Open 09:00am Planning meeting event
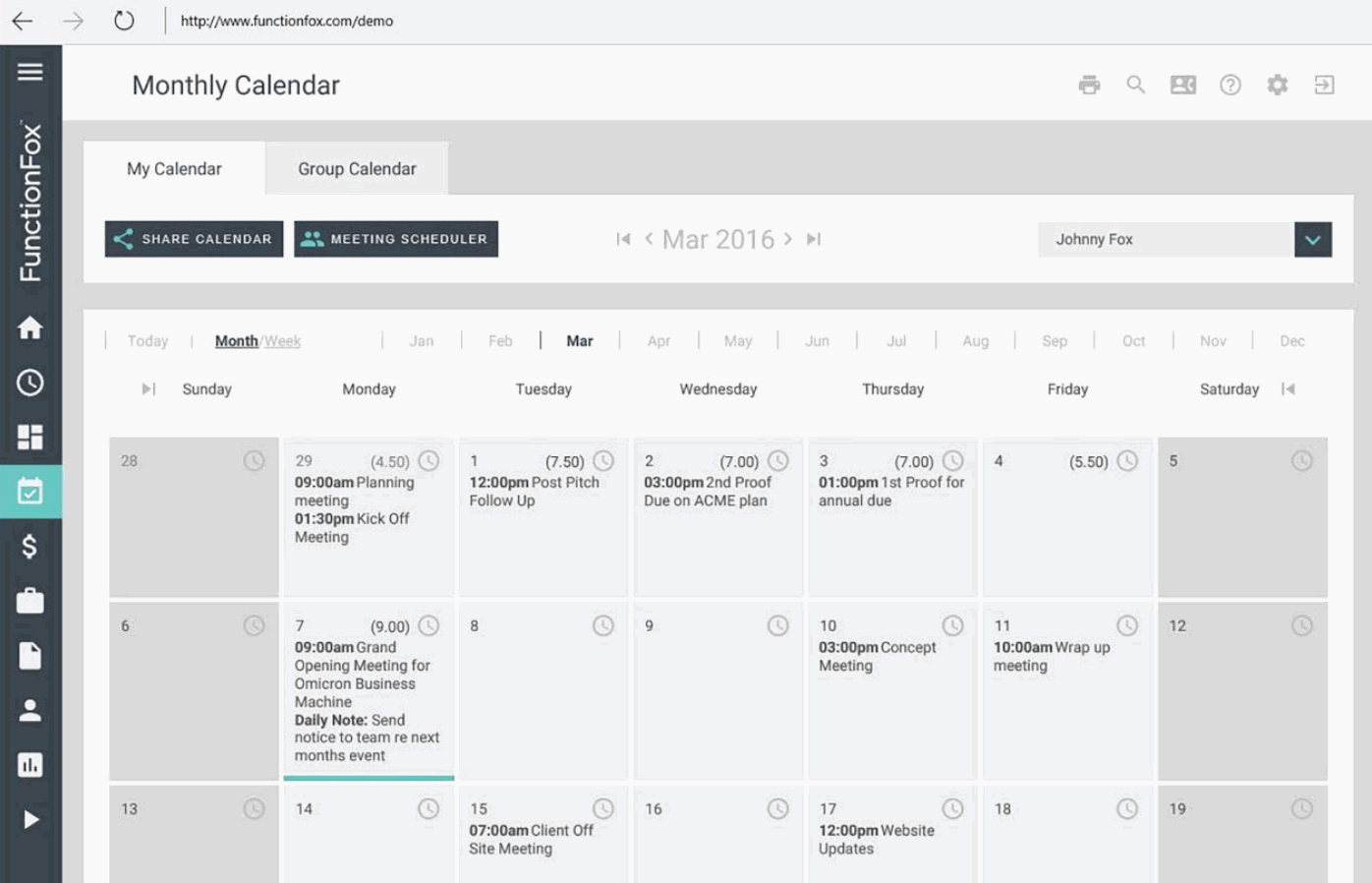The width and height of the screenshot is (1372, 883). coord(355,492)
